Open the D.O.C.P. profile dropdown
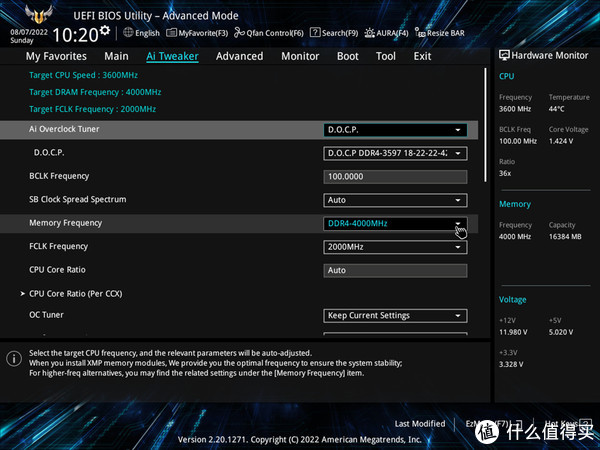The image size is (600, 450). (395, 153)
